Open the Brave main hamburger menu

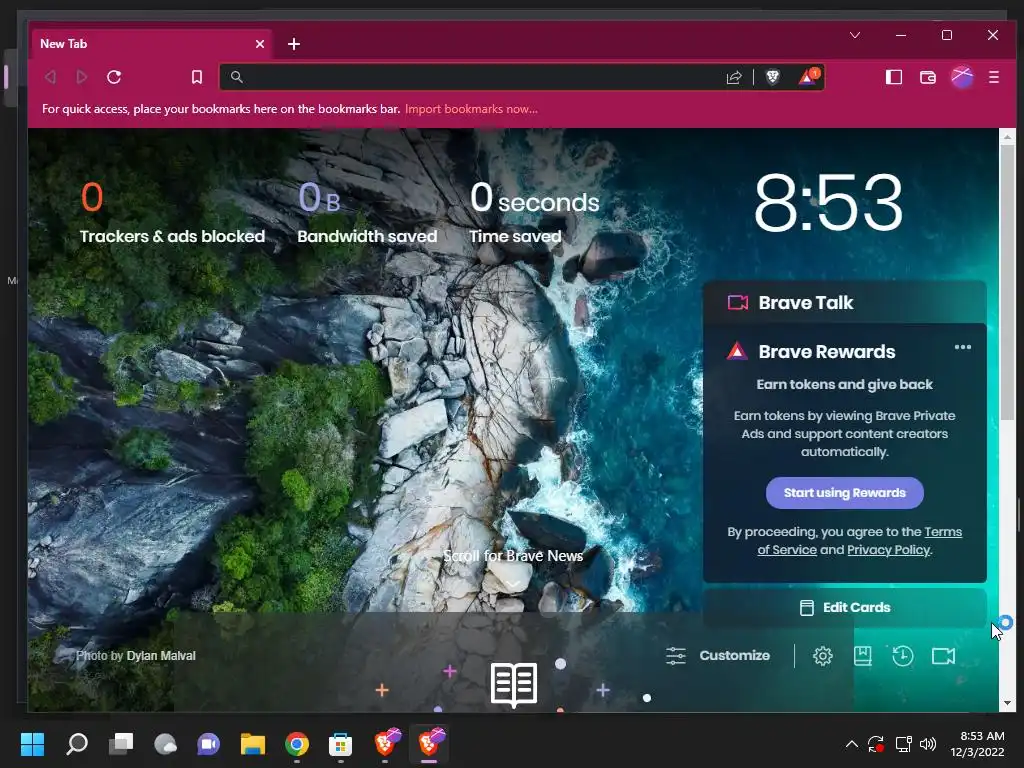pos(993,77)
